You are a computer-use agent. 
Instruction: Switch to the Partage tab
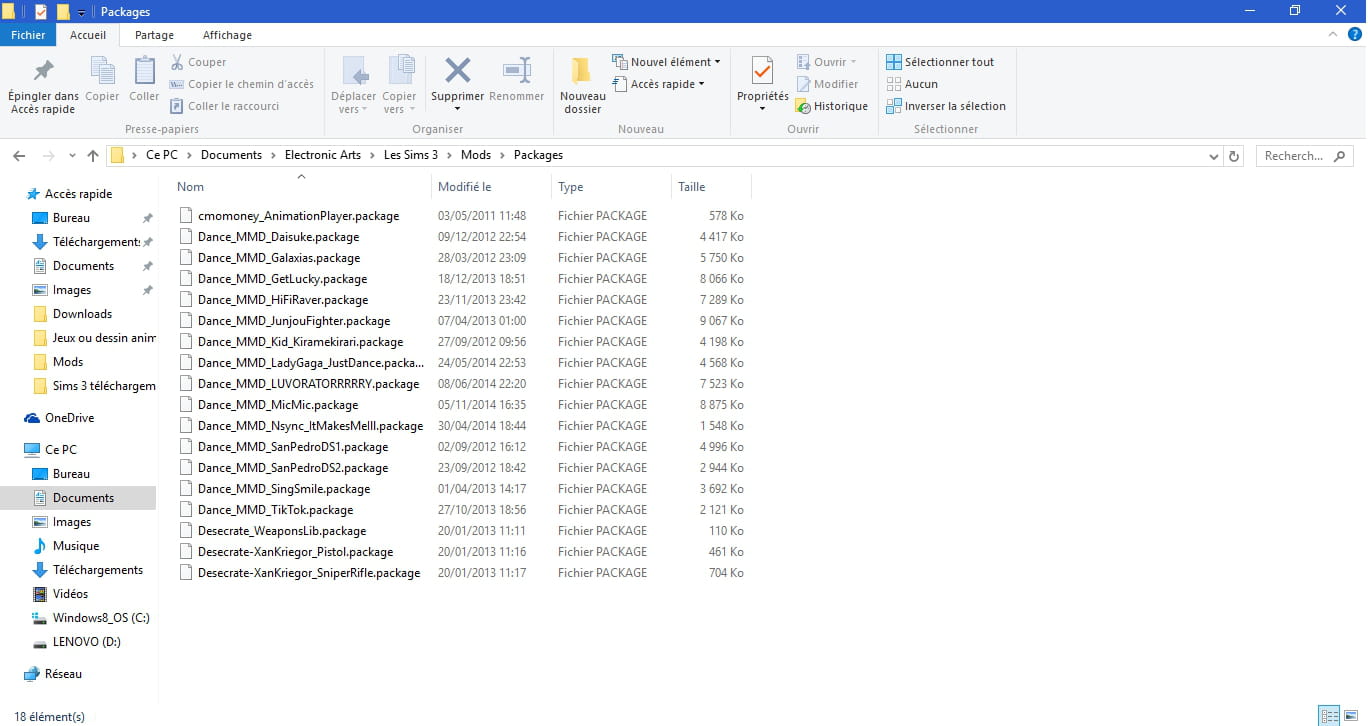[154, 35]
